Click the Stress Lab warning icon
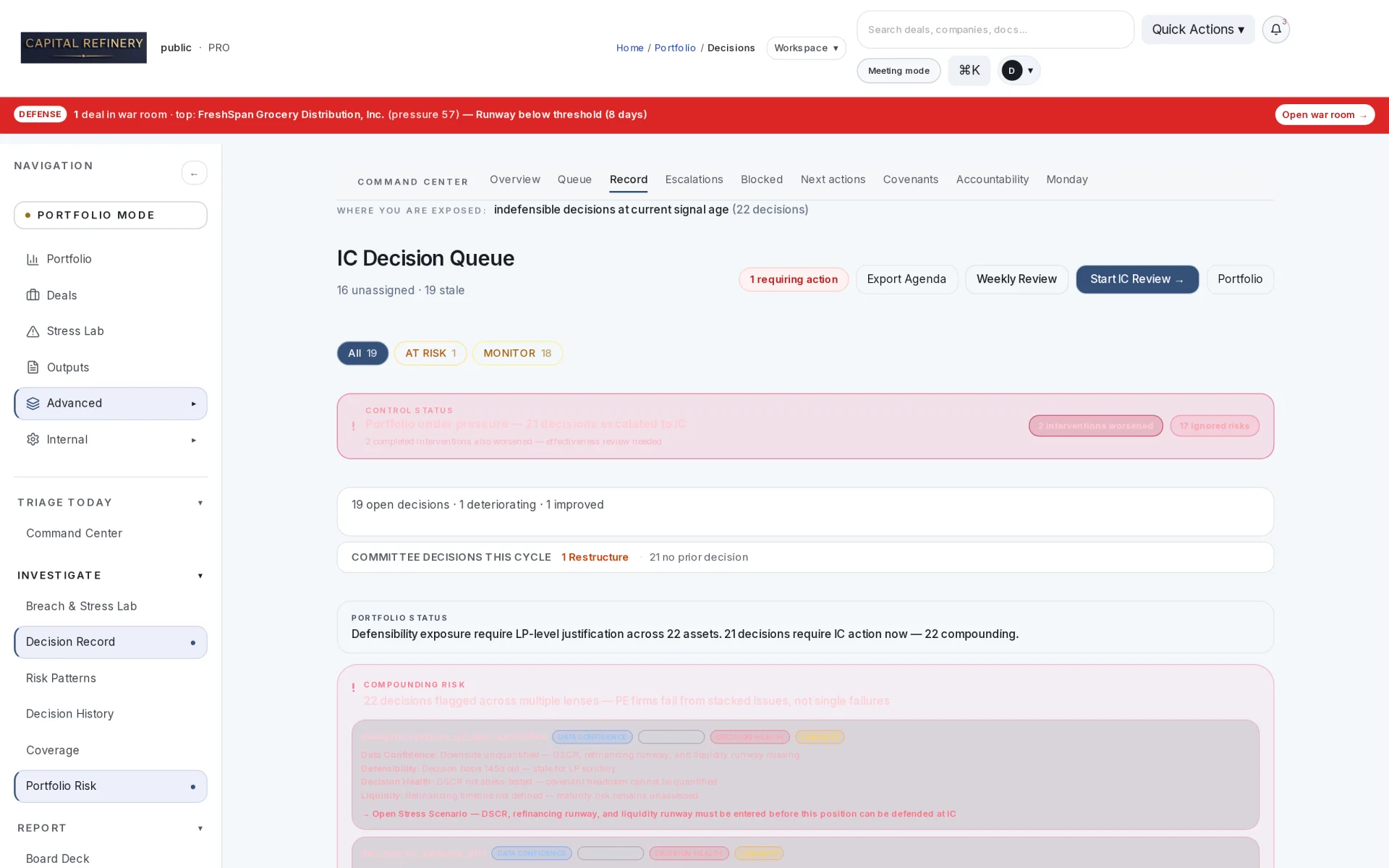1389x868 pixels. point(33,331)
